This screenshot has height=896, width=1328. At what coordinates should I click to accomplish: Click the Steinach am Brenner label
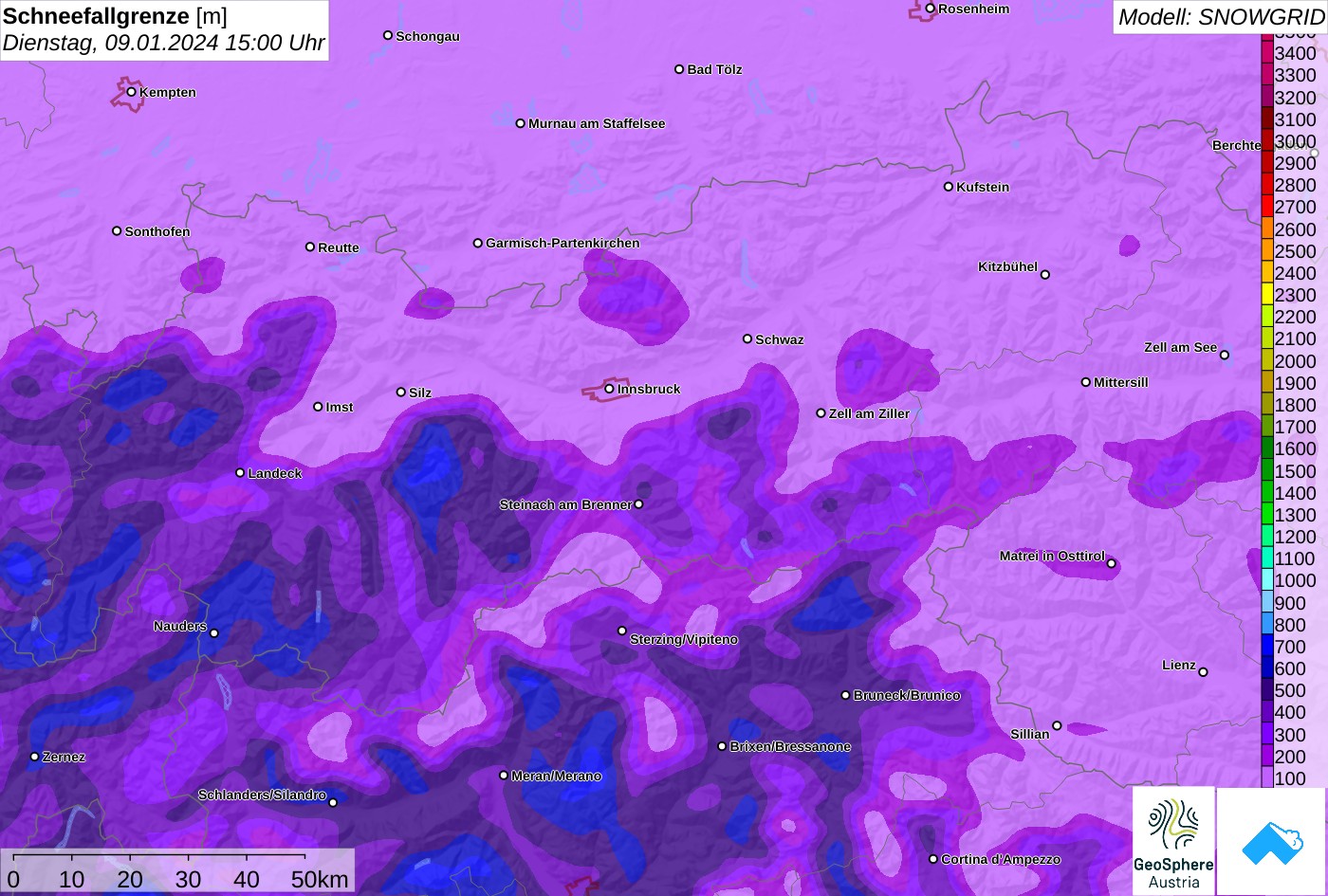pos(565,504)
